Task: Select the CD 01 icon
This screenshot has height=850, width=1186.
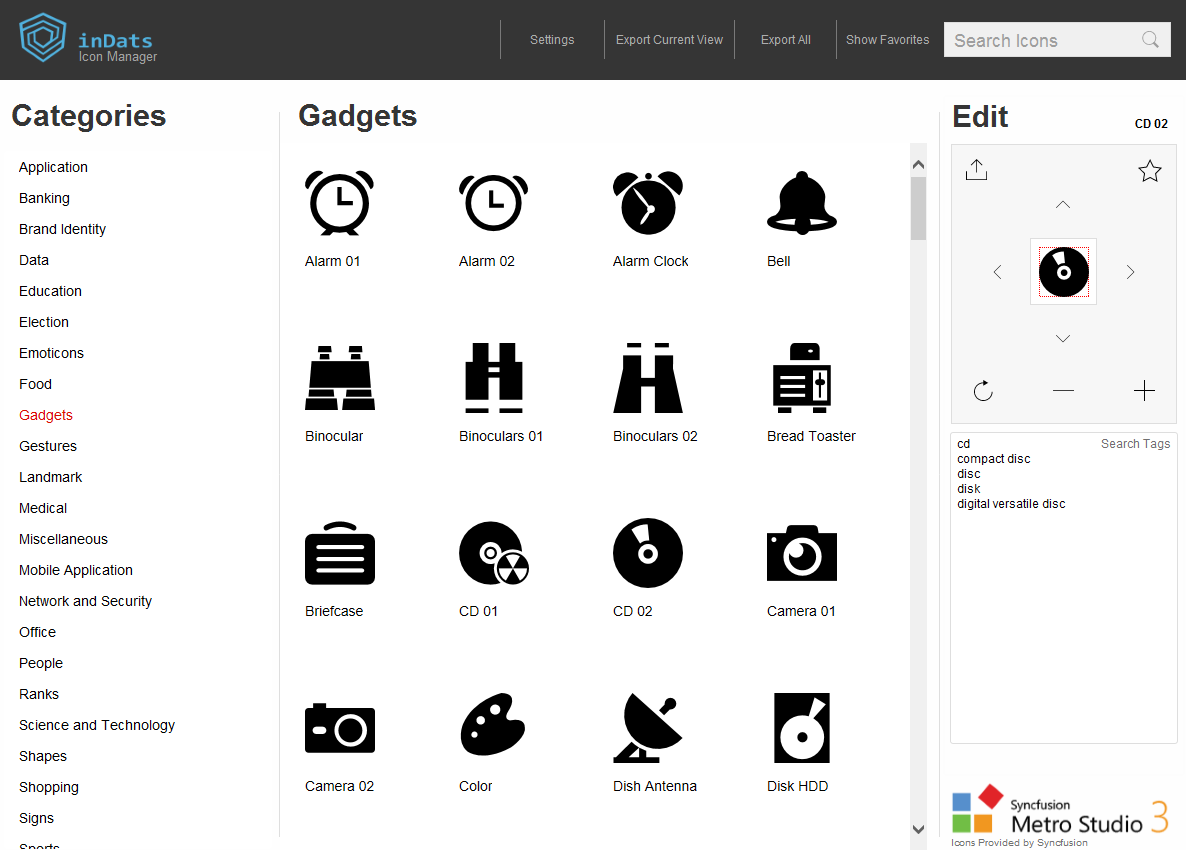Action: [493, 553]
